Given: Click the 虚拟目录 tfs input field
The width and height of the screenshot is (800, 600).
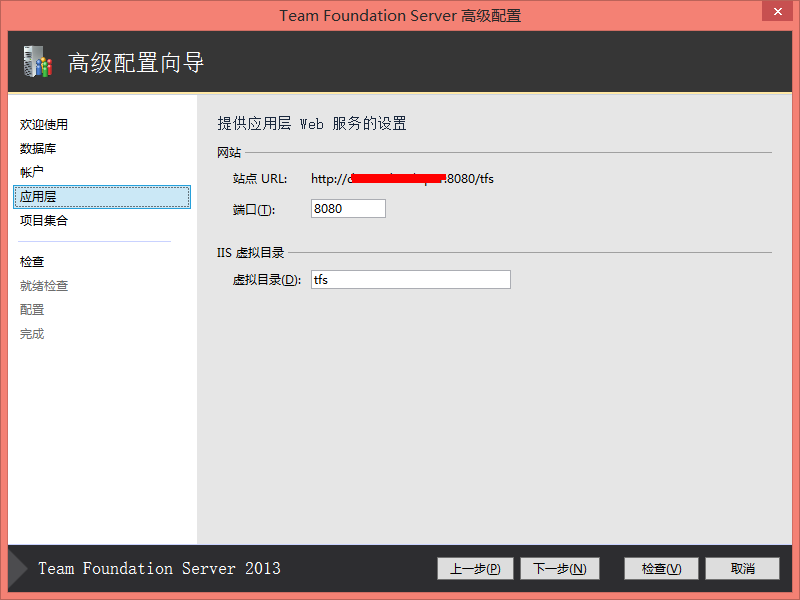Looking at the screenshot, I should point(411,280).
